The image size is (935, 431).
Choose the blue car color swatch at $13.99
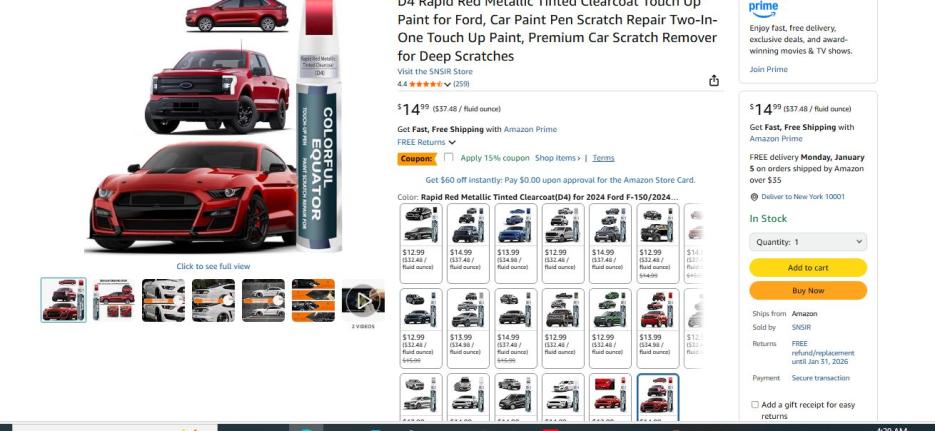click(516, 243)
